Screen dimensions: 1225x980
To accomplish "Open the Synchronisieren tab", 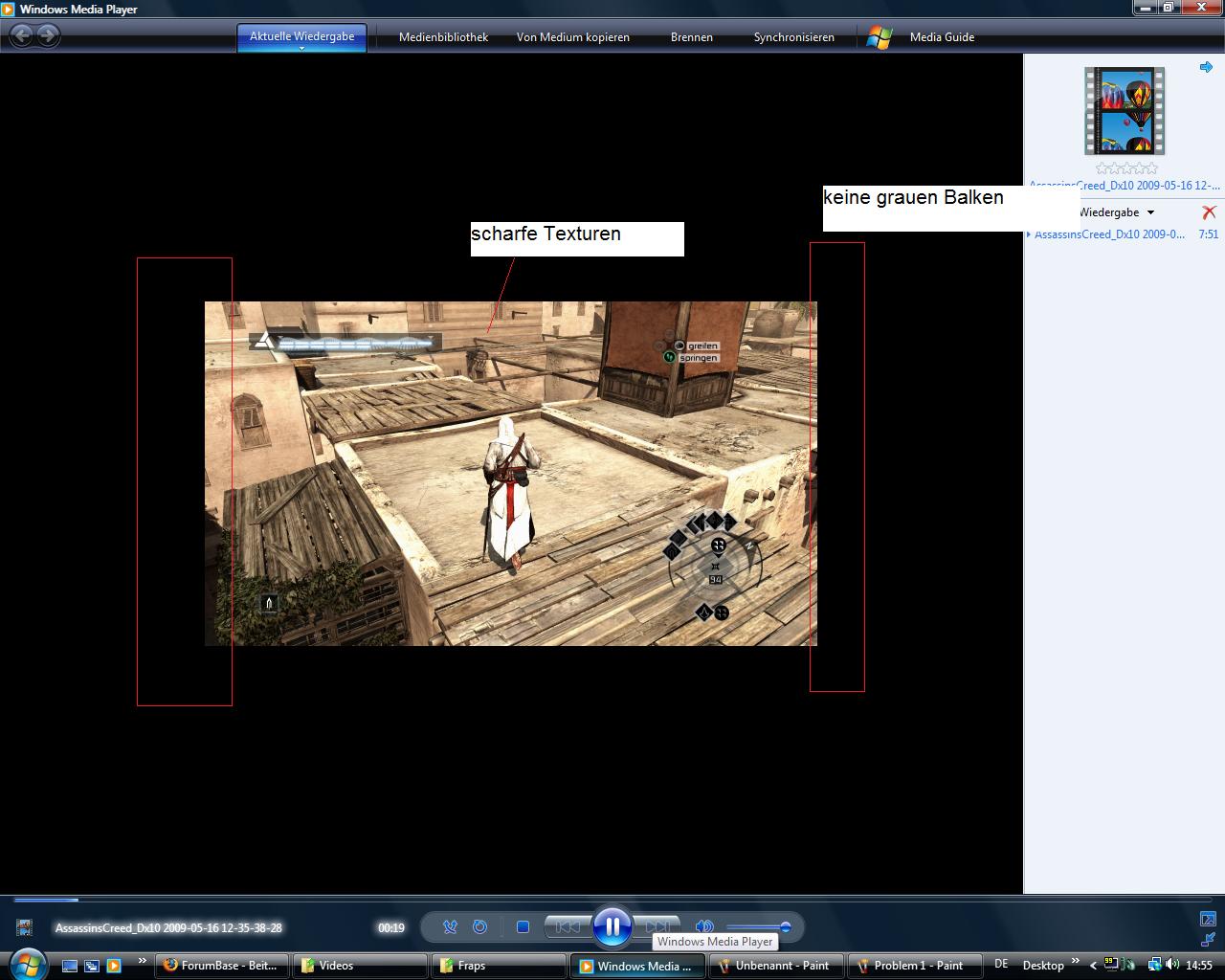I will (793, 37).
